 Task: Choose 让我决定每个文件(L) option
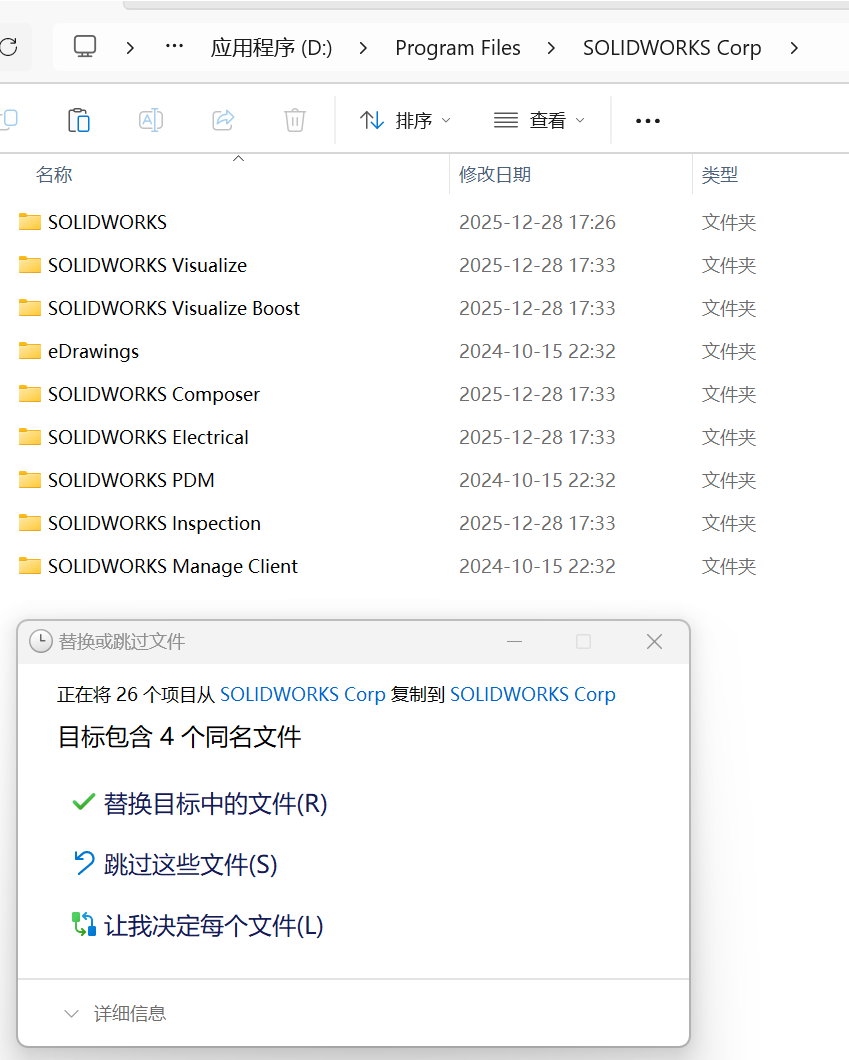point(197,925)
